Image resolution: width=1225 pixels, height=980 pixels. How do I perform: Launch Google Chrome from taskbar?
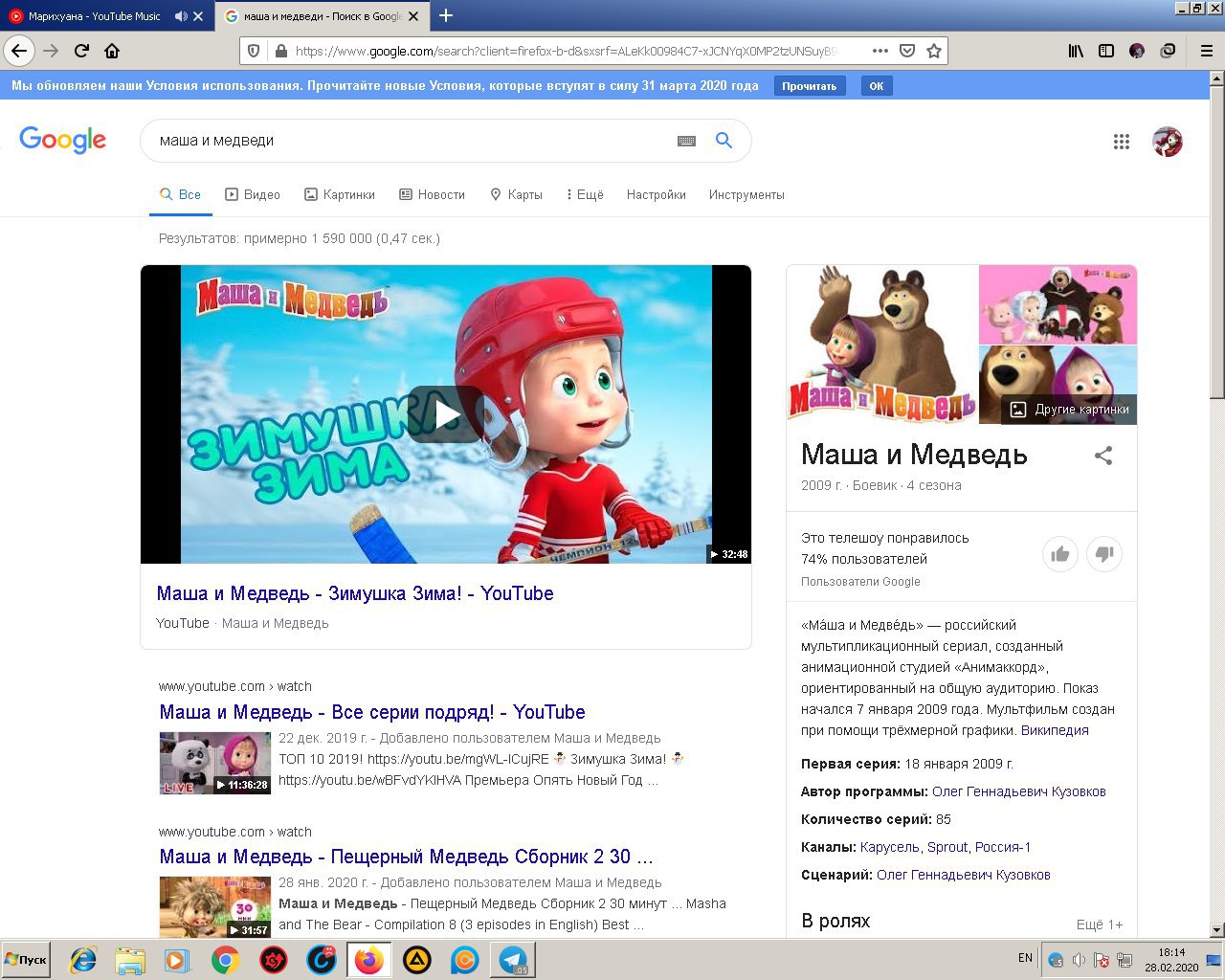click(225, 960)
